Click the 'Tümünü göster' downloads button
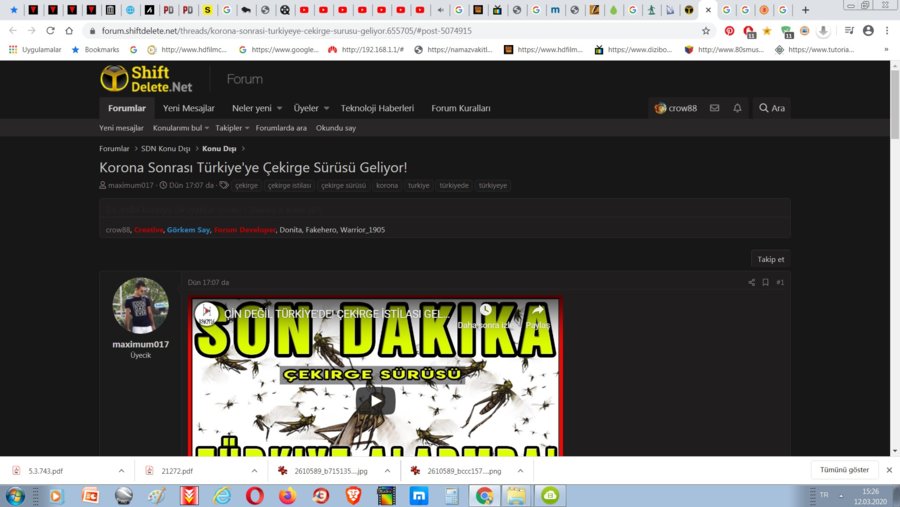900x507 pixels. (x=844, y=470)
